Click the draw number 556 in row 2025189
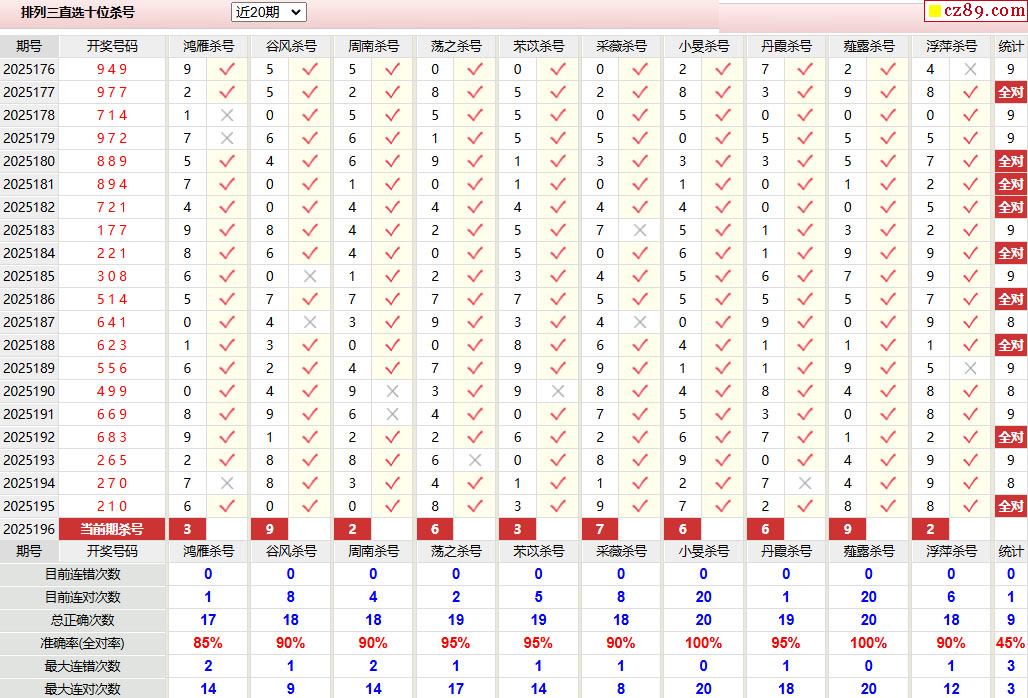Screen dimensions: 1028x698 coord(112,368)
